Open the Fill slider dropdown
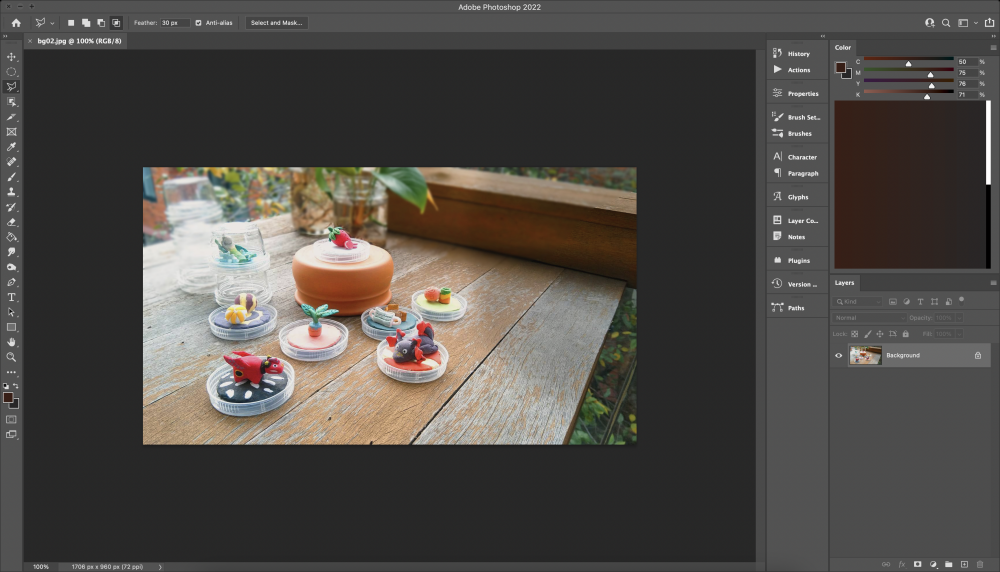 [959, 334]
